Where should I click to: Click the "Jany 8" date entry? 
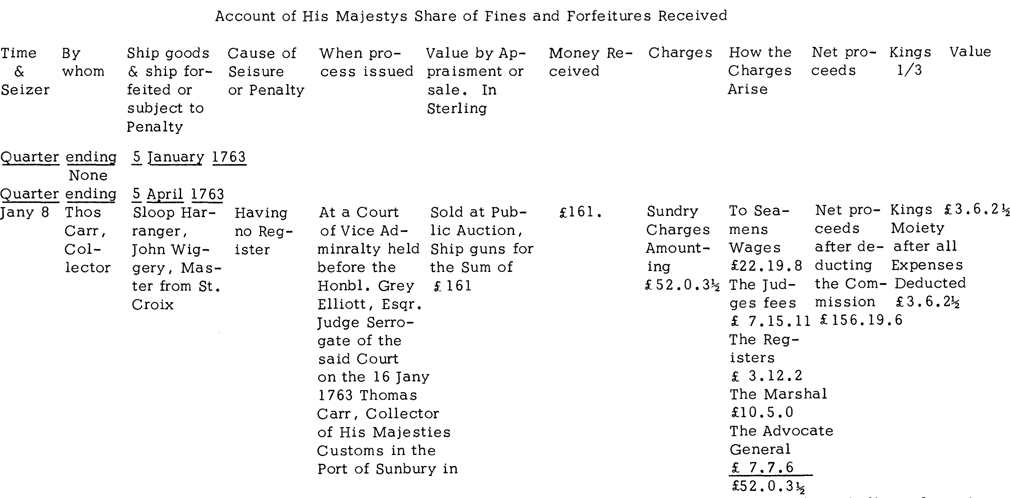click(25, 212)
